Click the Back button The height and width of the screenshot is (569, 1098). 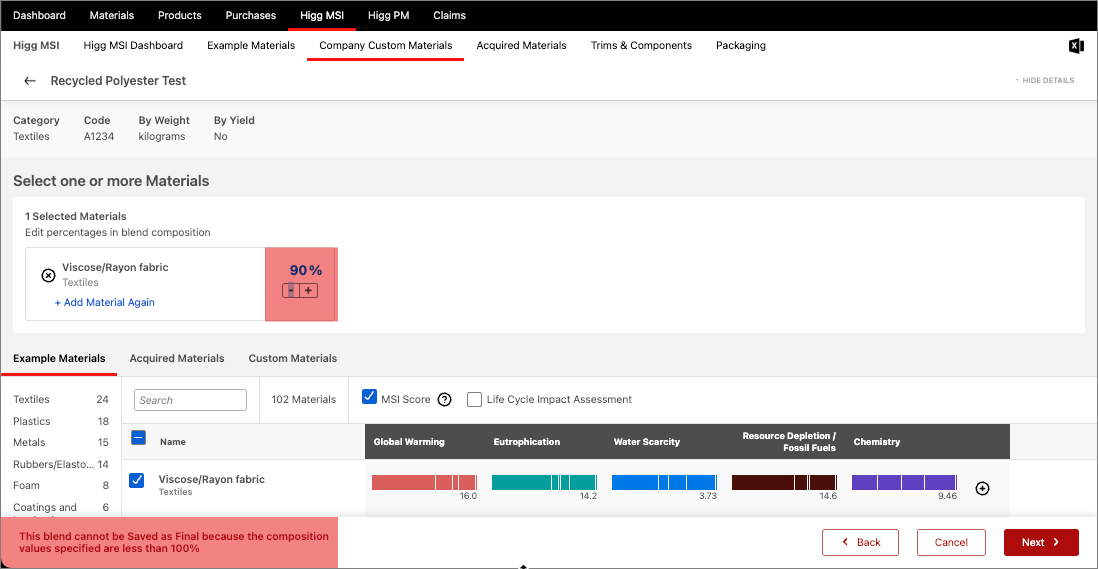click(860, 542)
